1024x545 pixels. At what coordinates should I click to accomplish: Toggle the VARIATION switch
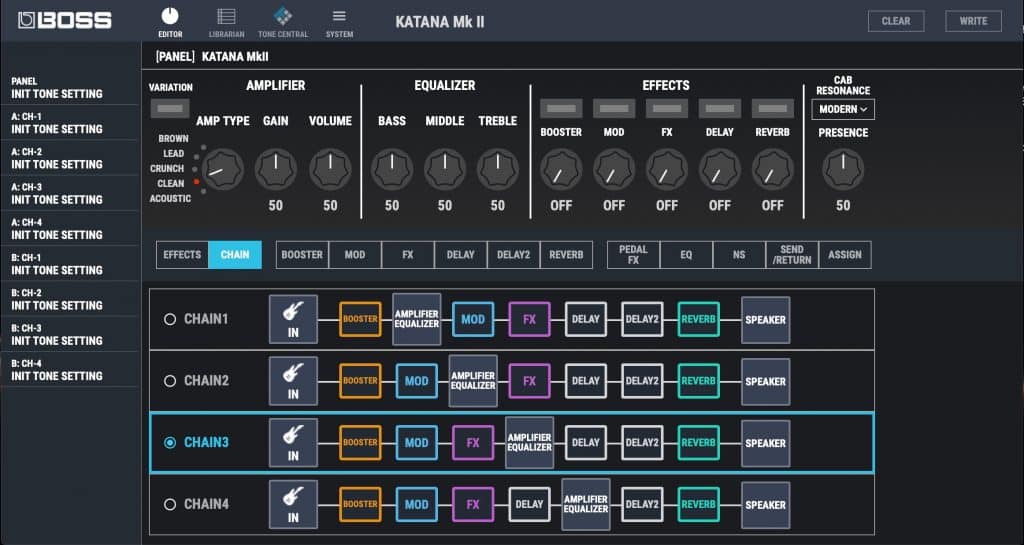click(170, 108)
